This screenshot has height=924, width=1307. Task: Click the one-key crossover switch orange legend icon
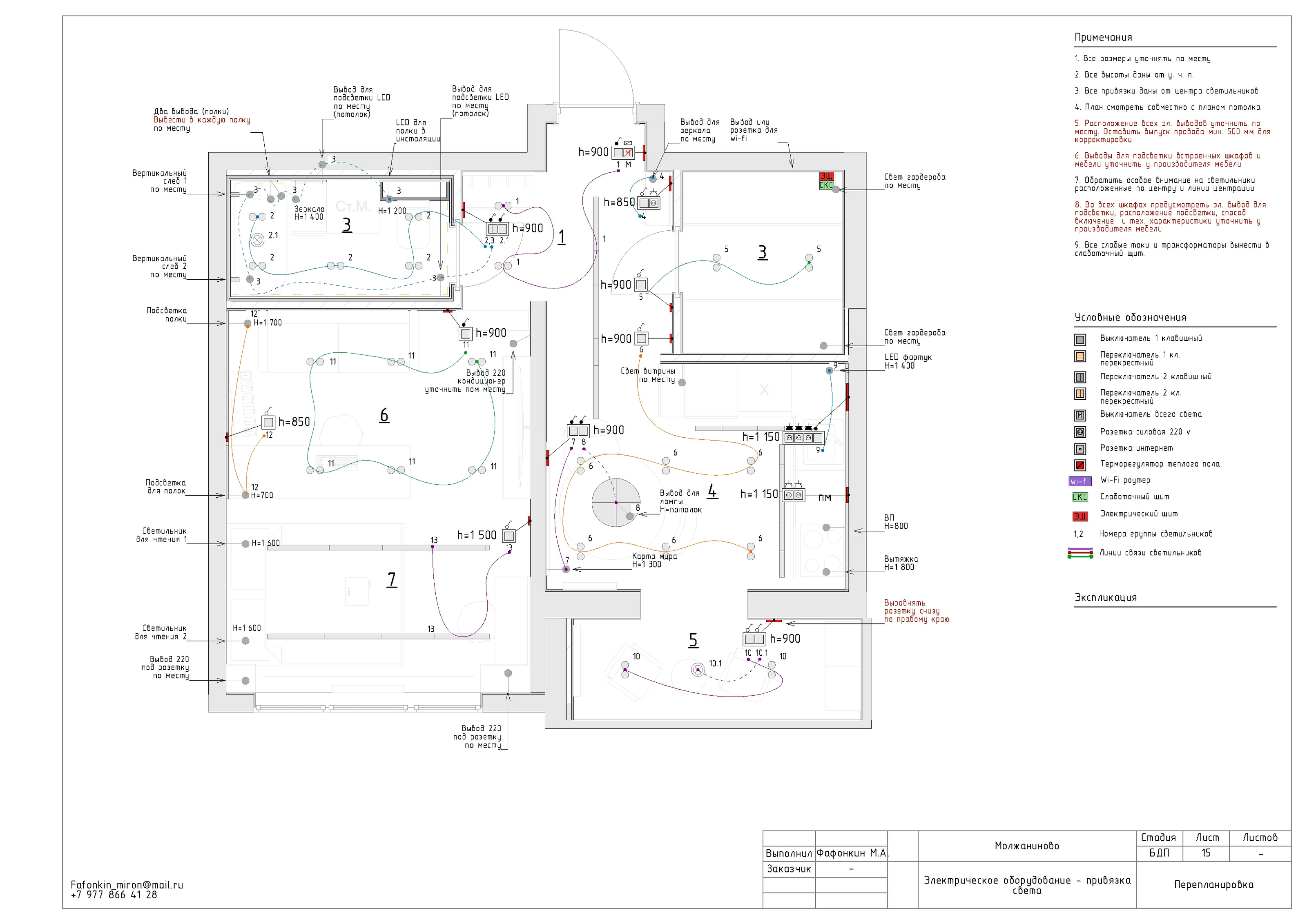click(1080, 357)
